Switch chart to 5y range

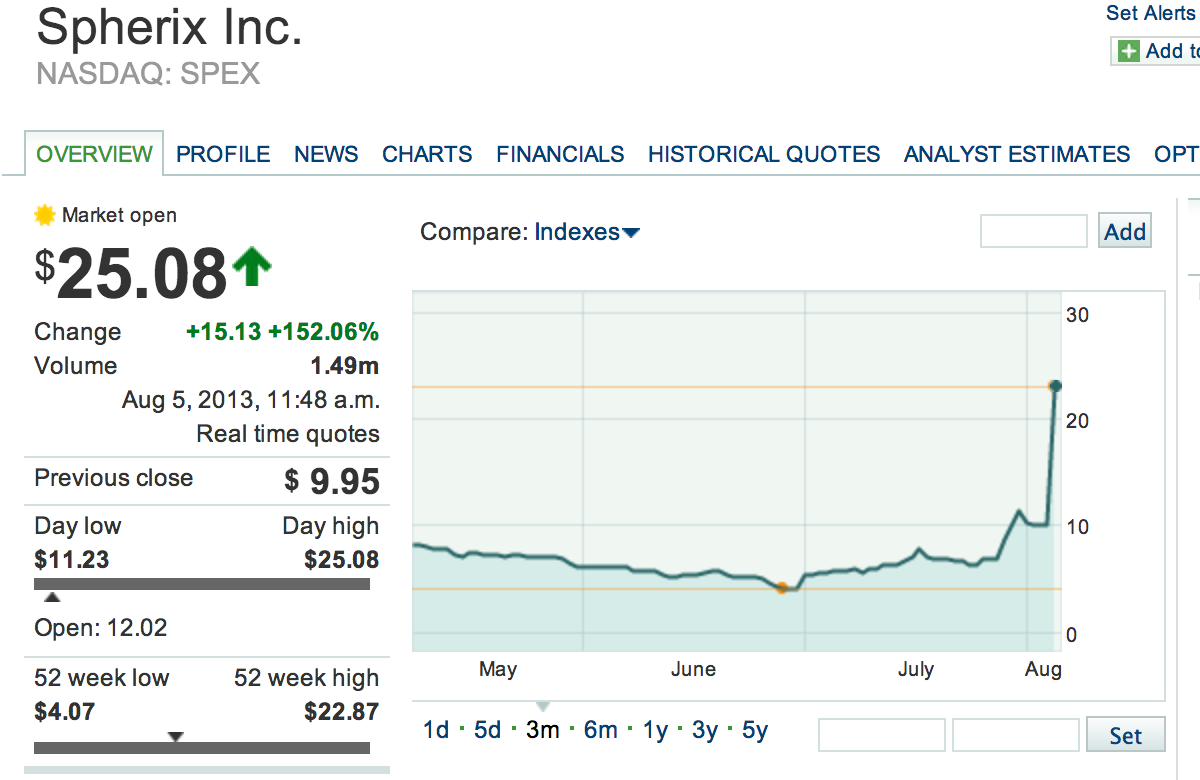pyautogui.click(x=755, y=730)
